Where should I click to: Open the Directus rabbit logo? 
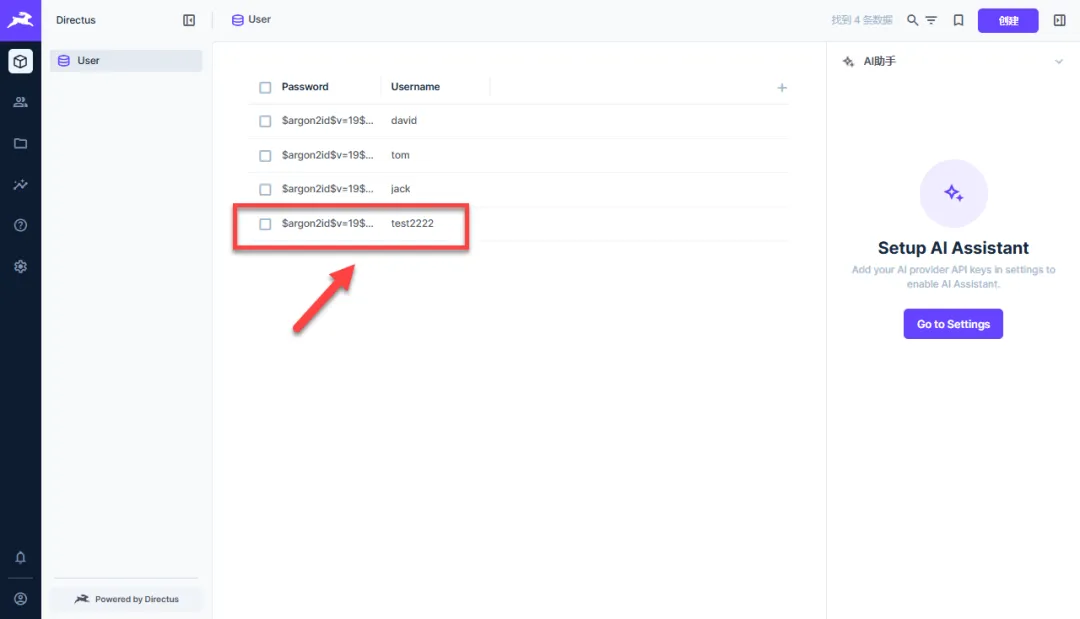tap(20, 20)
